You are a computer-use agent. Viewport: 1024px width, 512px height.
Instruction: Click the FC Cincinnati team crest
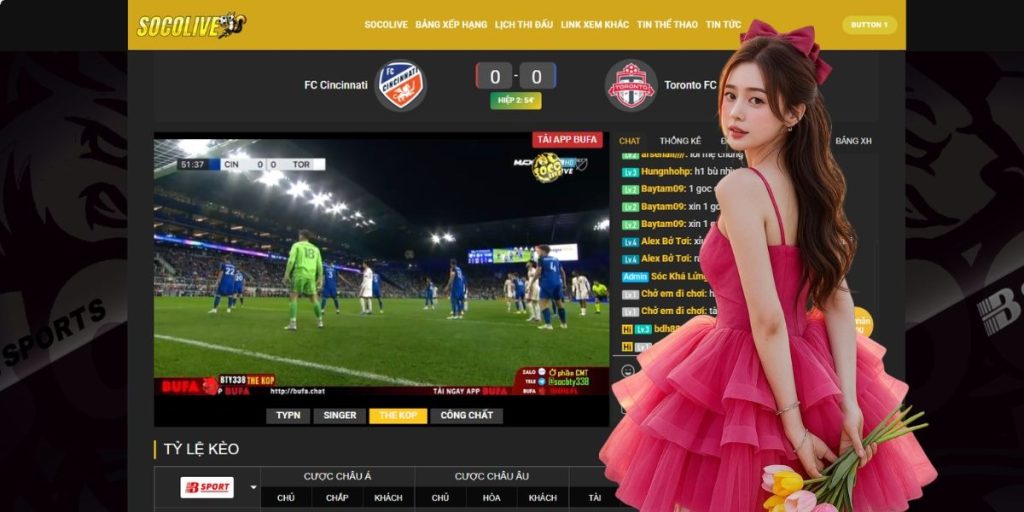point(400,86)
